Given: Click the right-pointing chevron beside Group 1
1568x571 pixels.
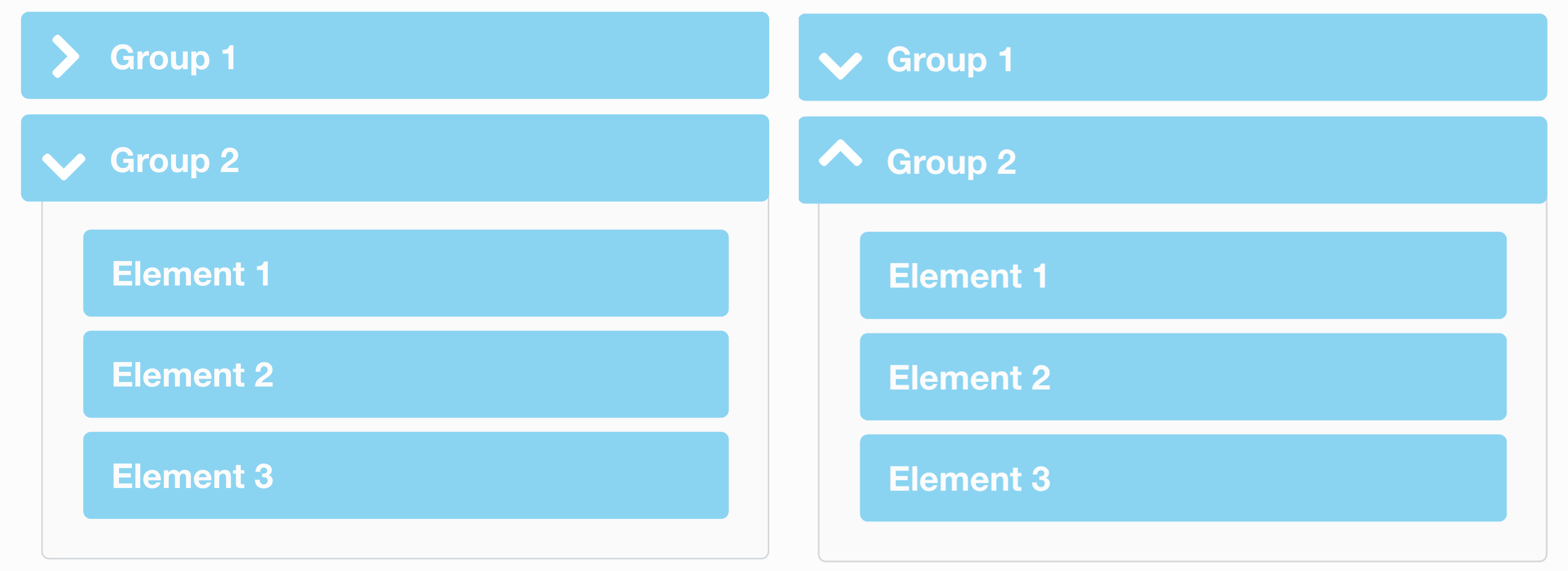Looking at the screenshot, I should tap(65, 57).
